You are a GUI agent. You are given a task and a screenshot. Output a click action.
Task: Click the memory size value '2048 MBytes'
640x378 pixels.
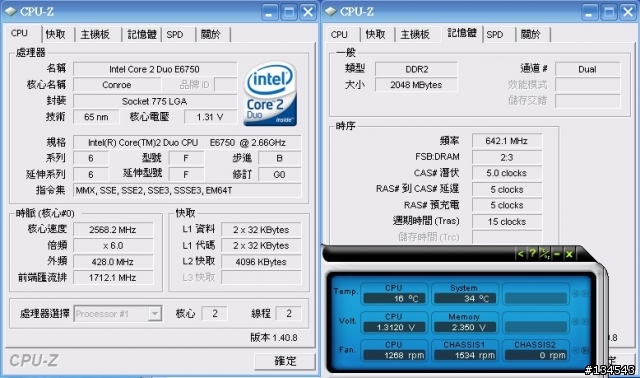[x=416, y=85]
